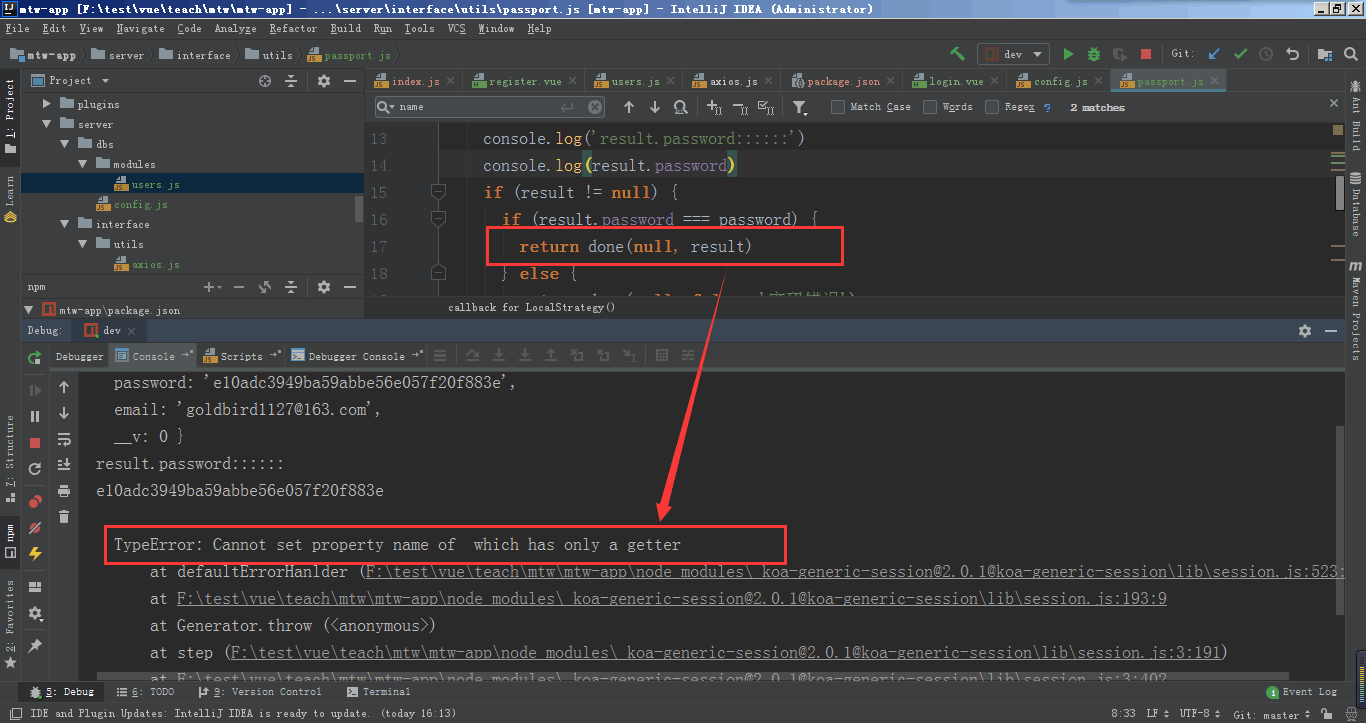This screenshot has width=1366, height=723.
Task: Click Git: master branch in status bar
Action: tap(1272, 714)
